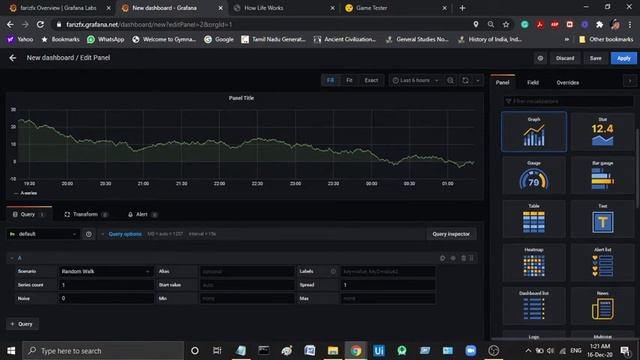Open the default data source dropdown
640x360 pixels.
pos(43,234)
